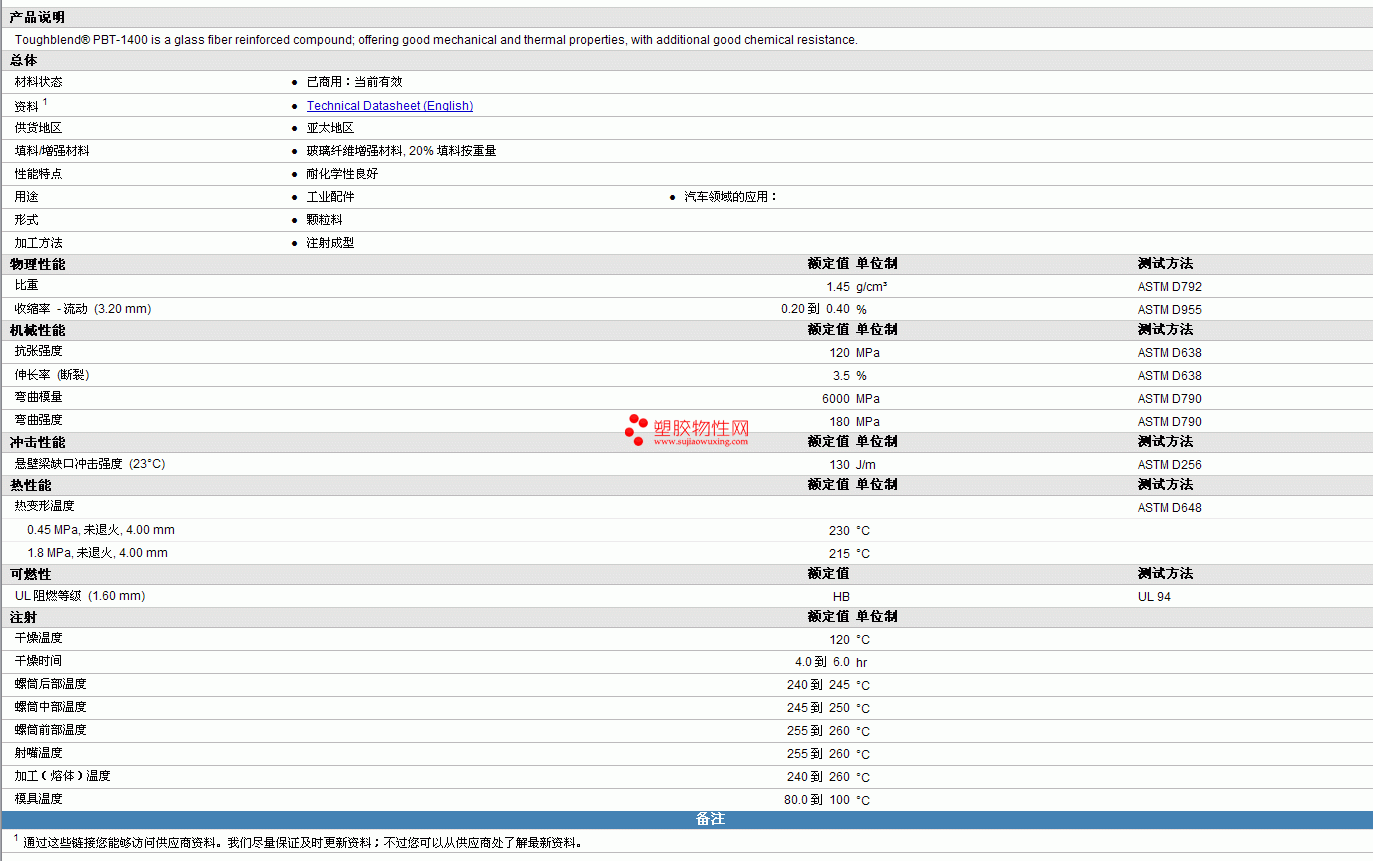Image resolution: width=1373 pixels, height=861 pixels.
Task: Click the footnote text about supplier links
Action: pyautogui.click(x=302, y=843)
